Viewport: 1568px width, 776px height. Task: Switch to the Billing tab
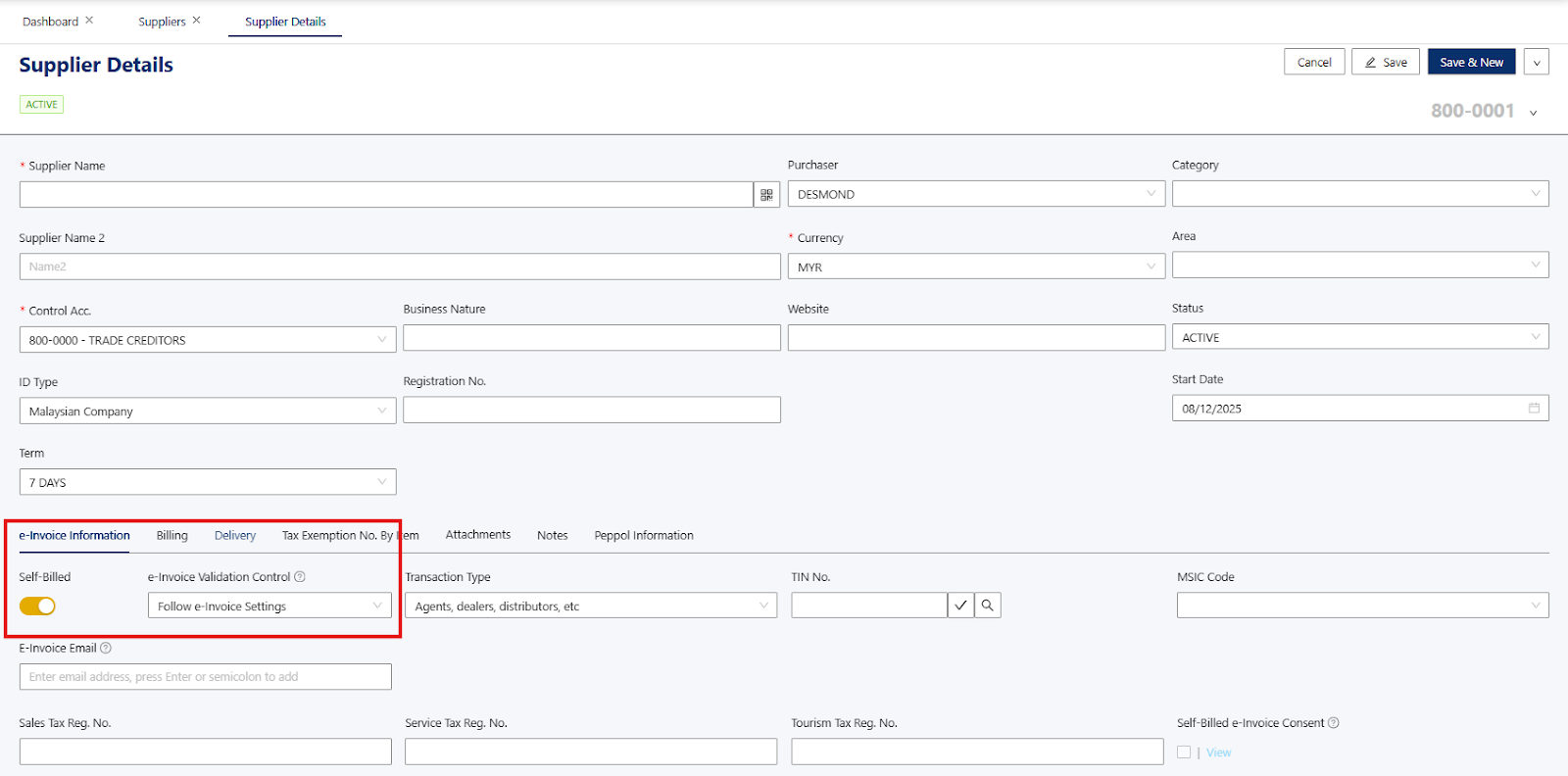point(171,536)
